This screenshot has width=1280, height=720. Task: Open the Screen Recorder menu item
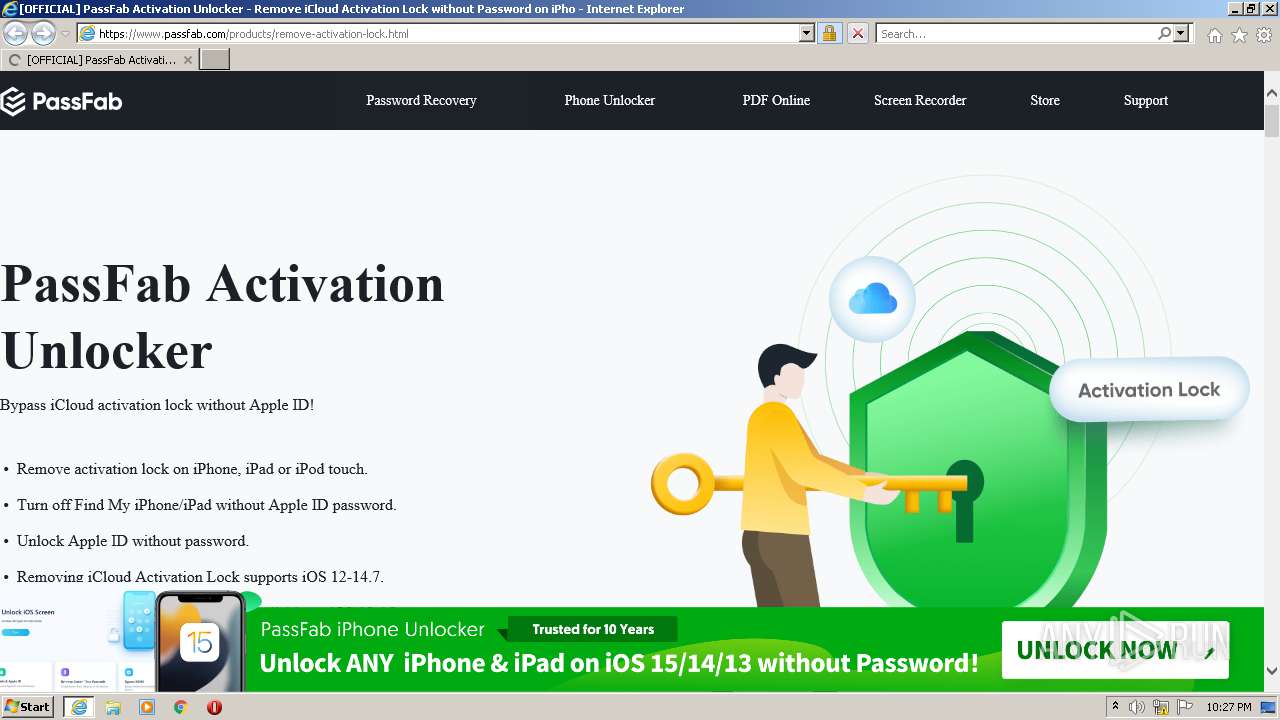pyautogui.click(x=920, y=101)
